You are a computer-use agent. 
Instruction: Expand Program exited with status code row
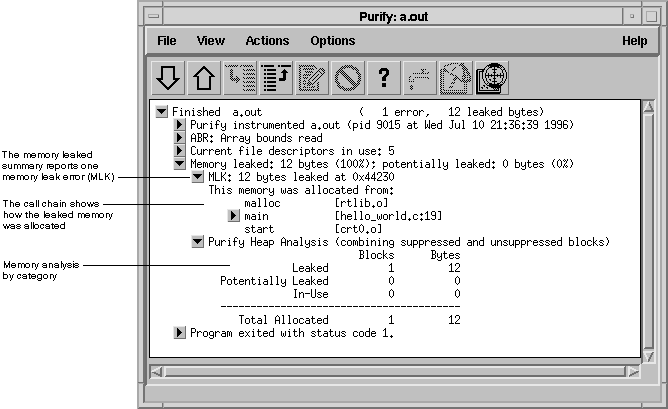coord(179,332)
